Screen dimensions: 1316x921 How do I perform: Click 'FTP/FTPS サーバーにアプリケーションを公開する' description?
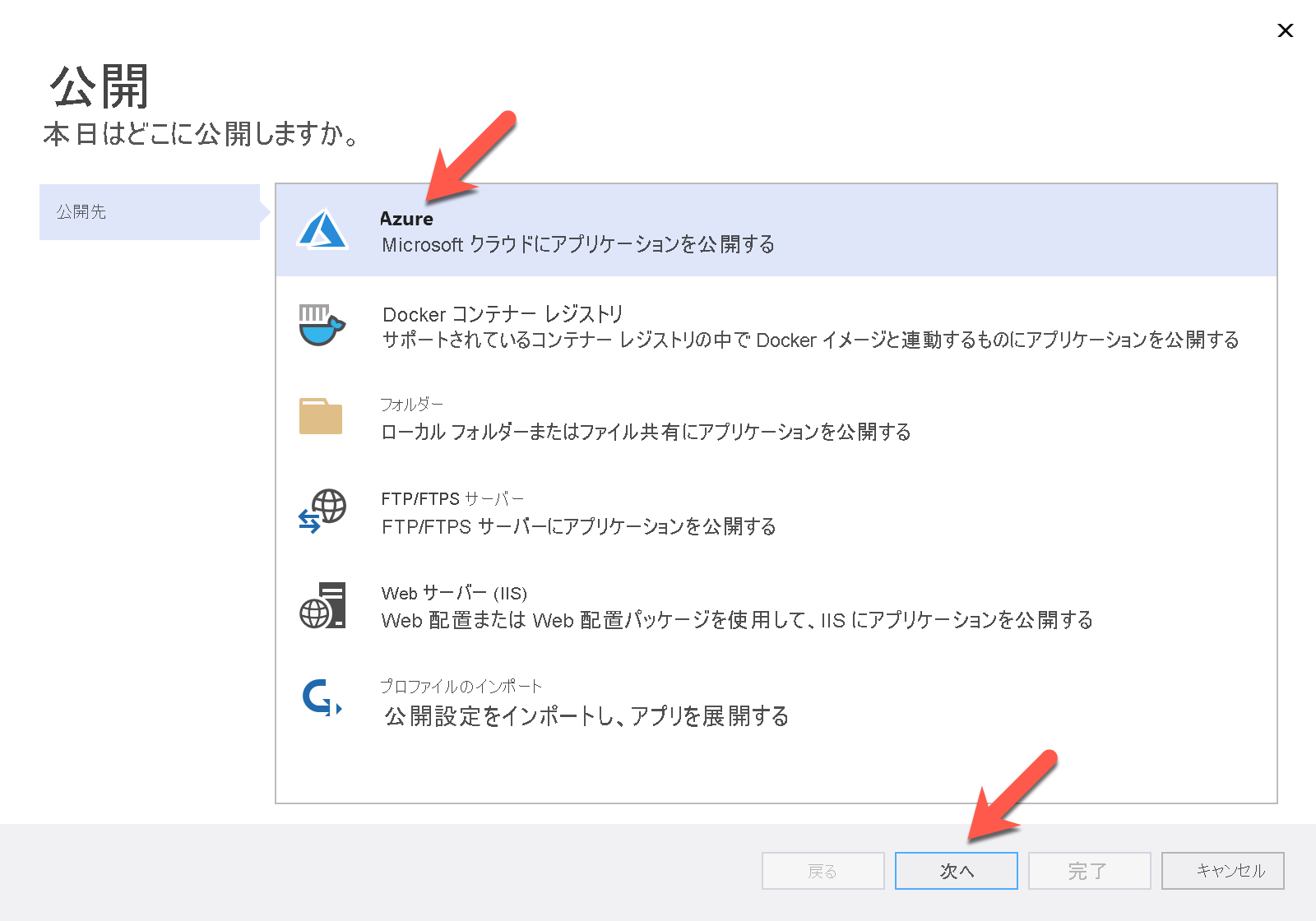pyautogui.click(x=579, y=526)
